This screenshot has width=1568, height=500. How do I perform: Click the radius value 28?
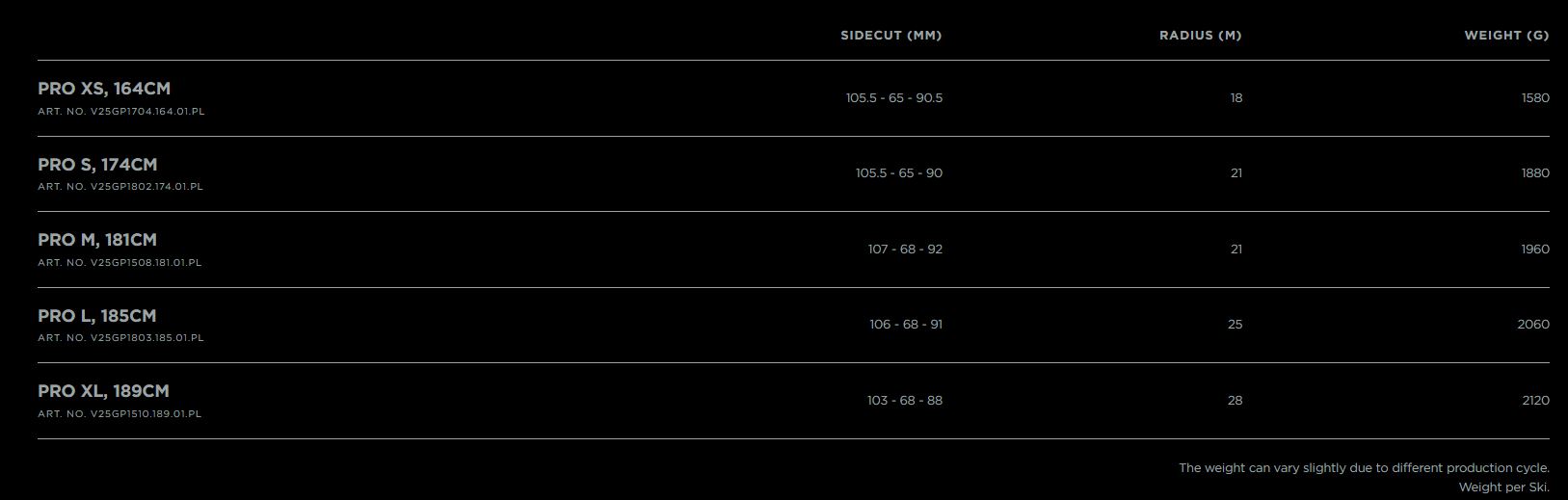[1236, 401]
